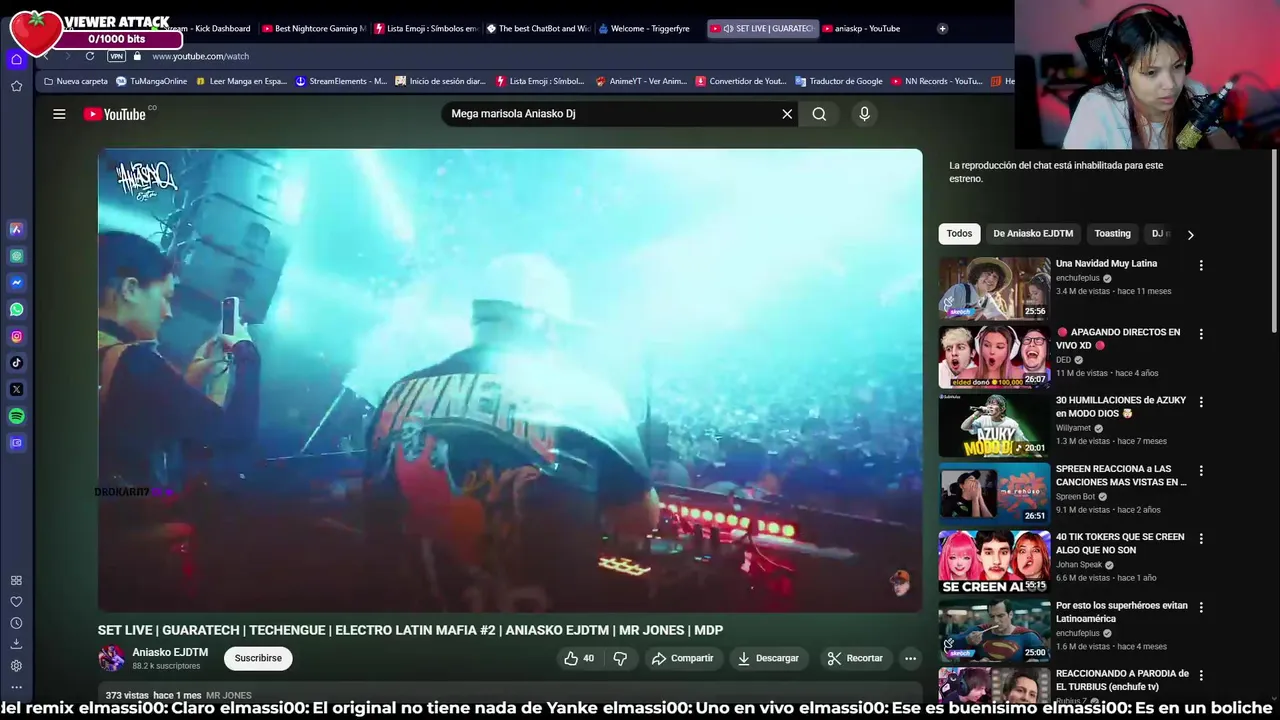Open options for 40 TIK TOKERS video
The image size is (1280, 720).
click(x=1201, y=538)
